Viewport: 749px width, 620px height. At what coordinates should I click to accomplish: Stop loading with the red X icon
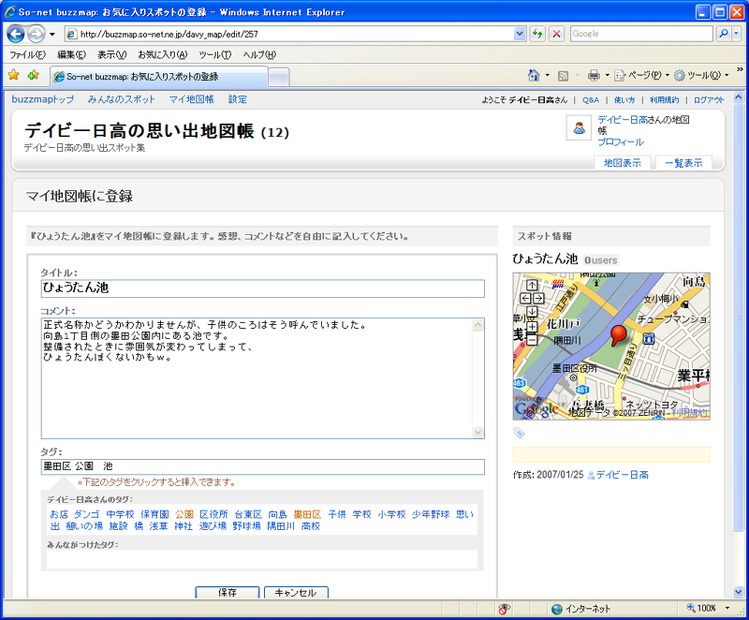(556, 34)
